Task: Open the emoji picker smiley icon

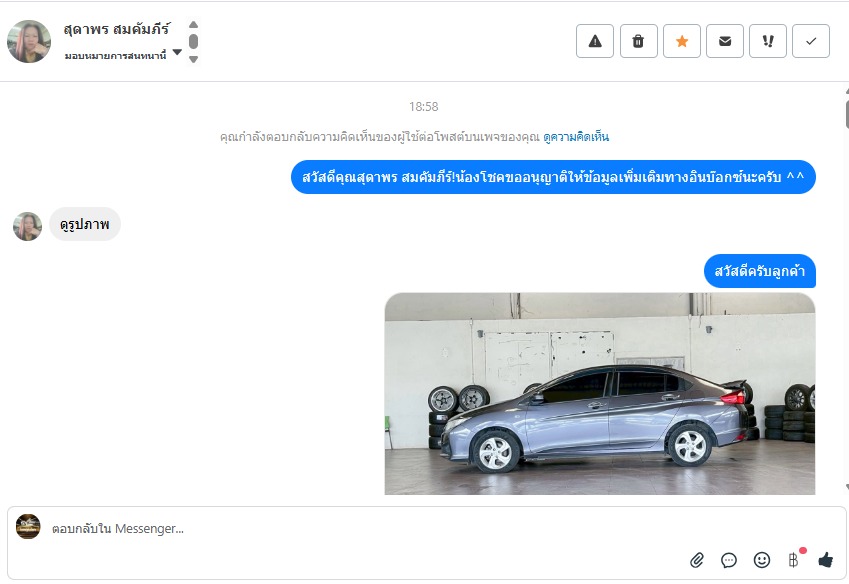Action: 761,560
